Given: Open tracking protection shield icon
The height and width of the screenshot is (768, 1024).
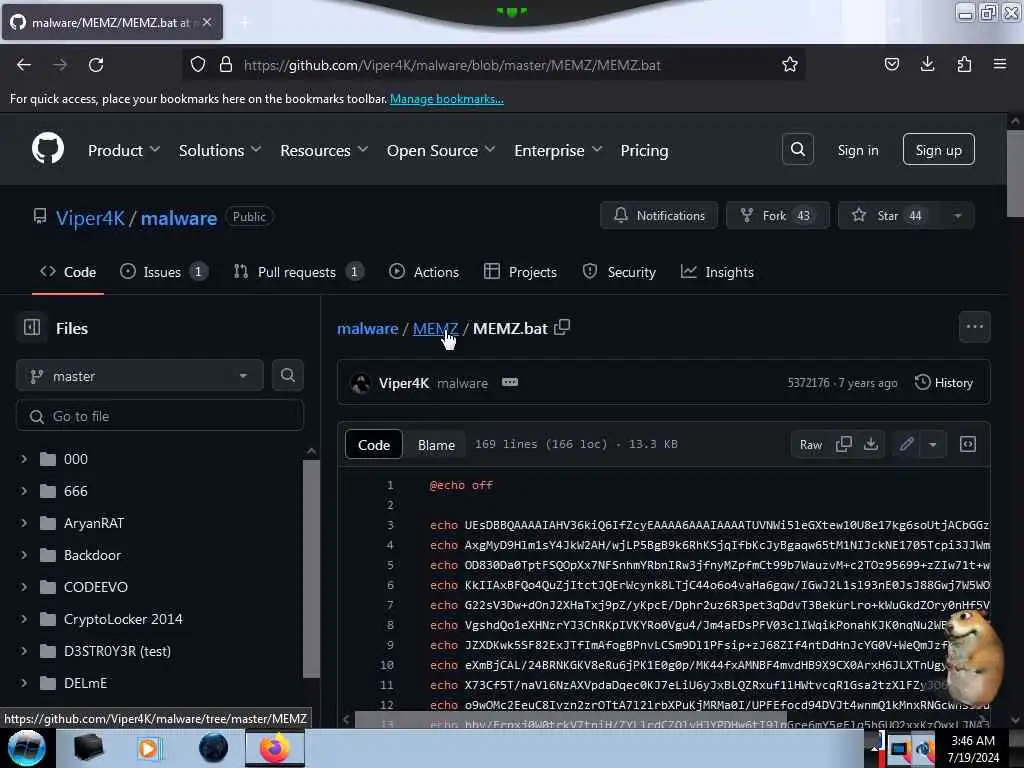Looking at the screenshot, I should 198,65.
